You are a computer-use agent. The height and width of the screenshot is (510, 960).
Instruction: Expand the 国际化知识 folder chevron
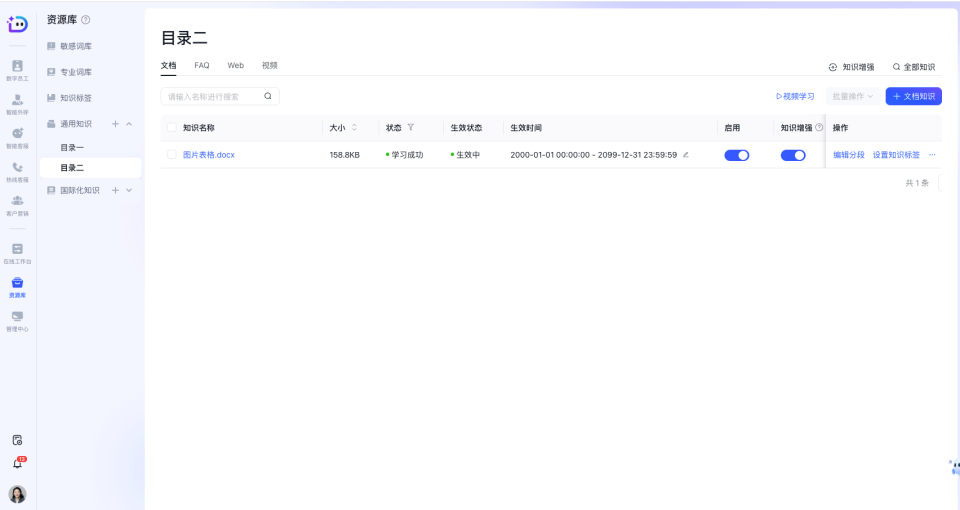click(x=129, y=190)
